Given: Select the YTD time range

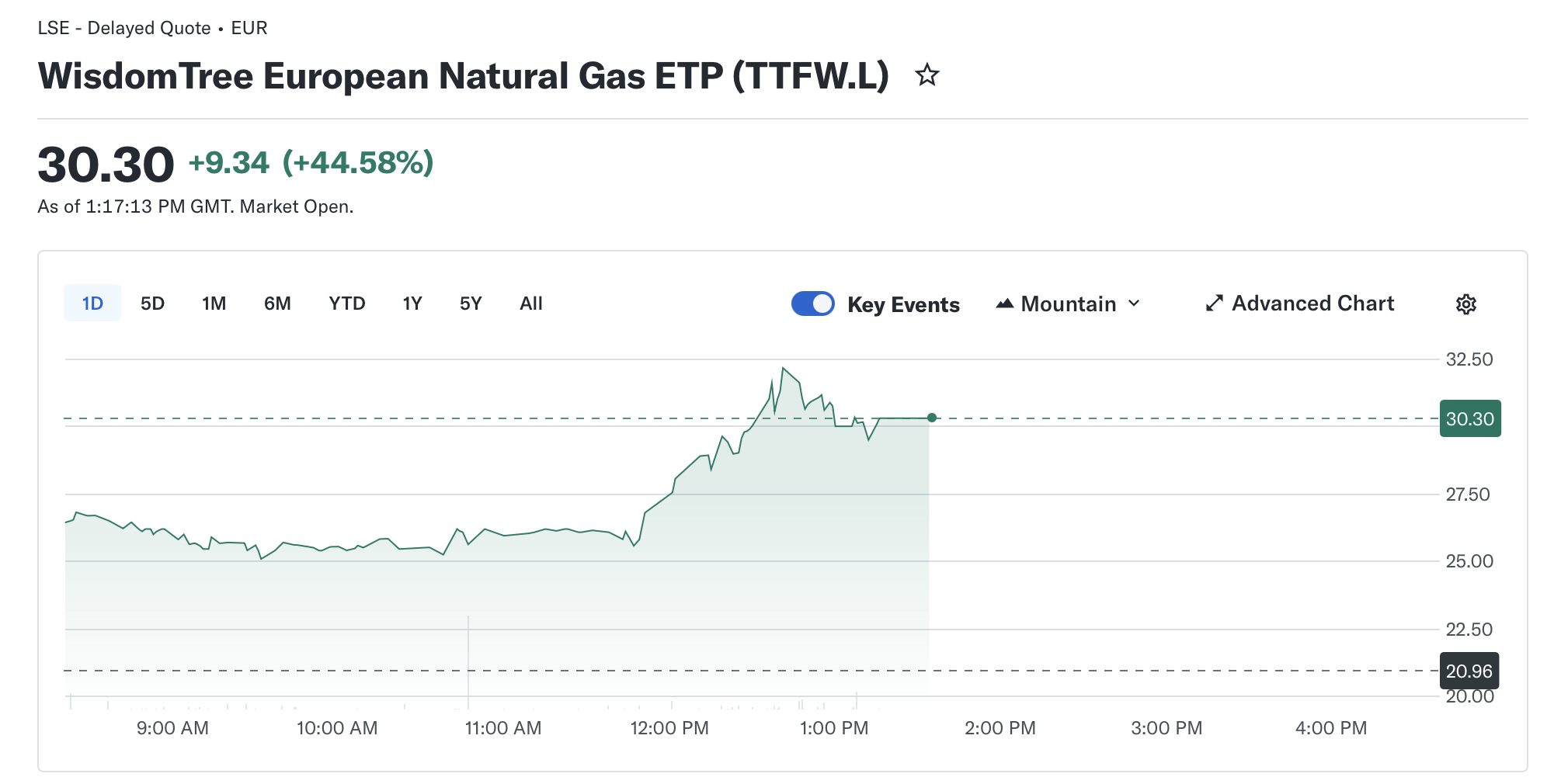Looking at the screenshot, I should click(347, 304).
